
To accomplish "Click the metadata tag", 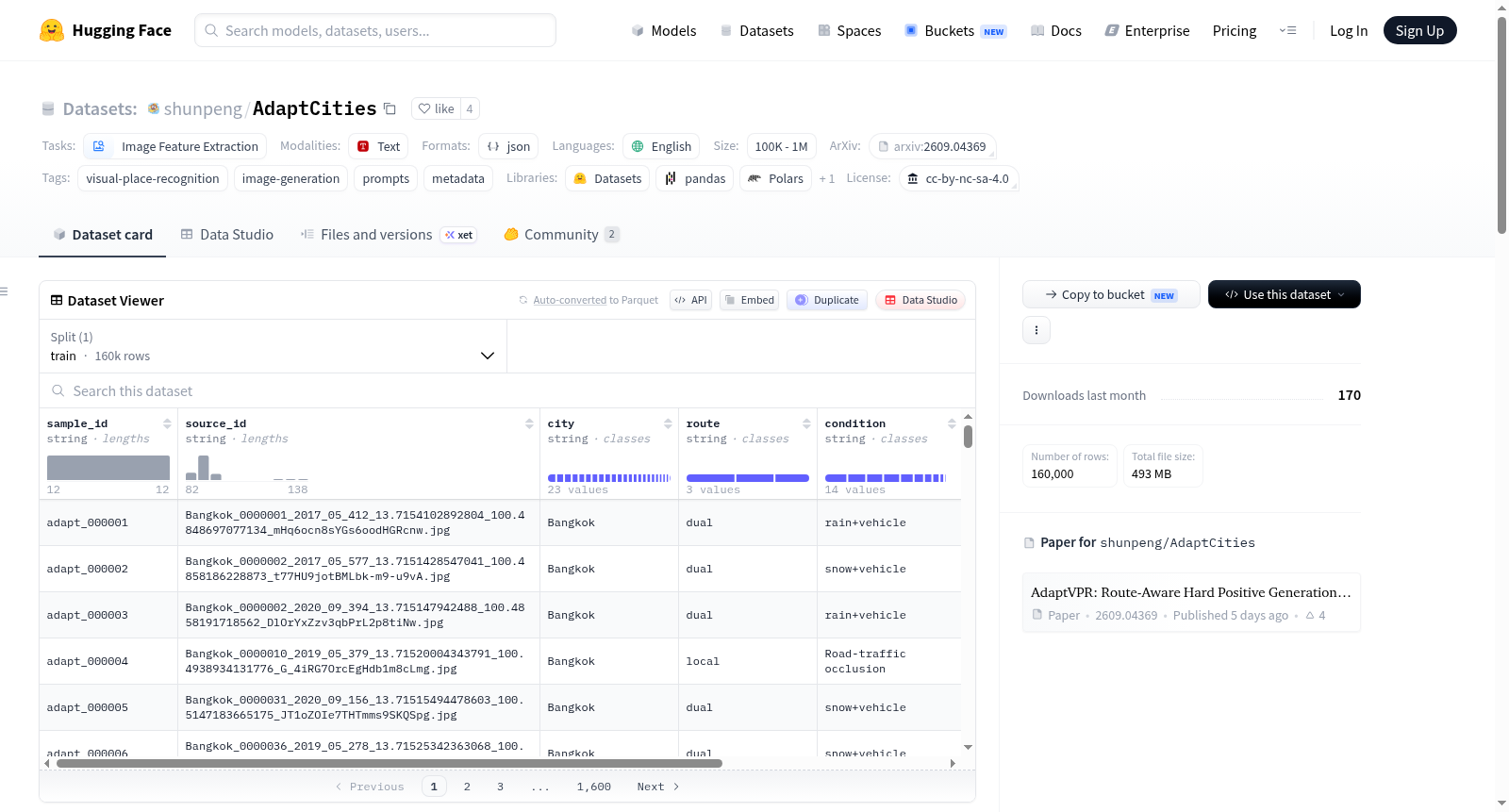I will (458, 178).
